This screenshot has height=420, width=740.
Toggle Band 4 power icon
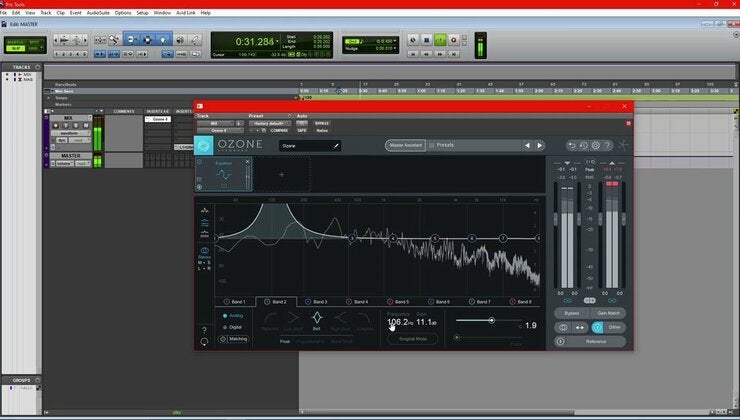[349, 302]
